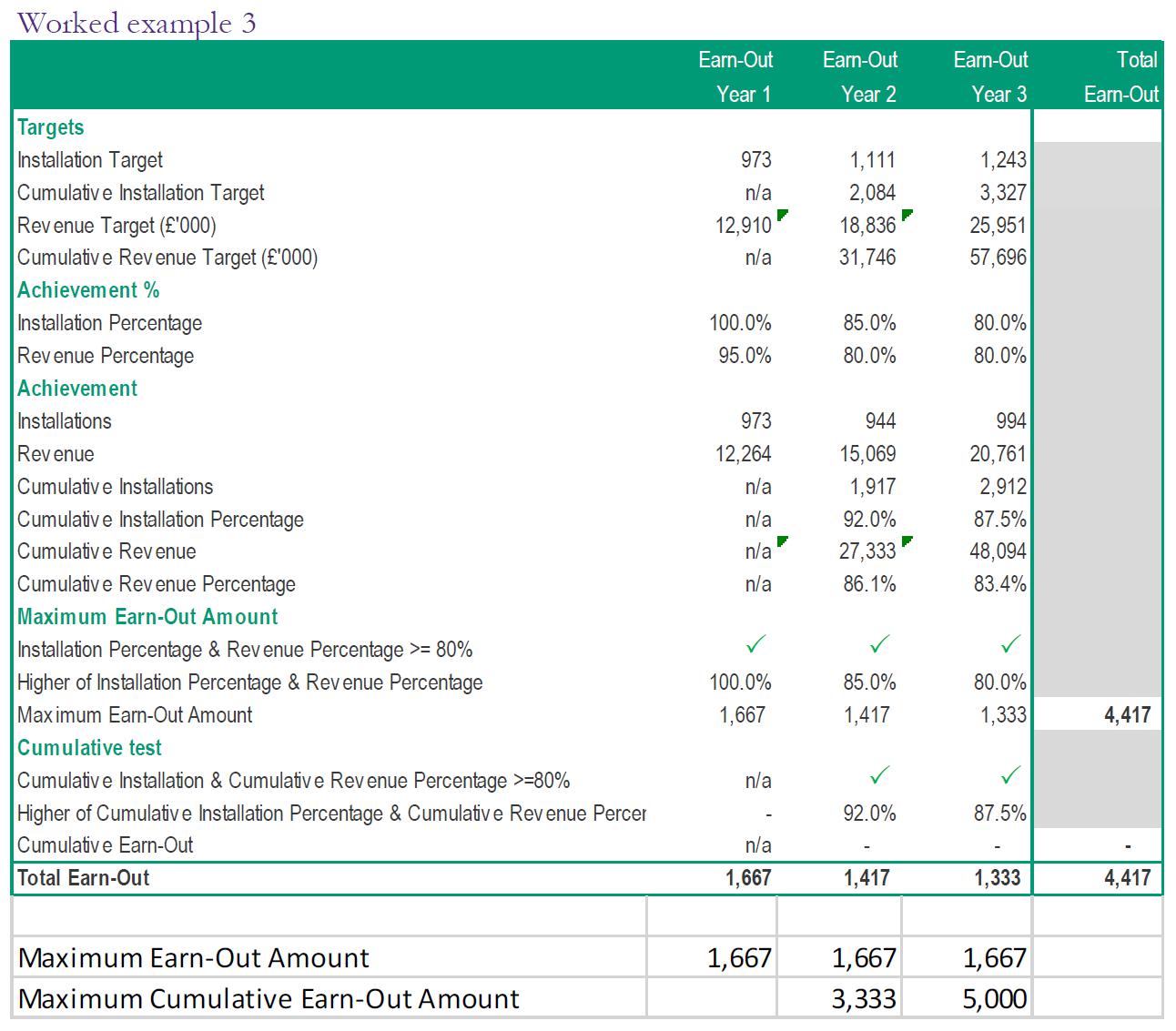Click the Year 1 checkmark for 80% threshold test
Screen dimensions: 1176x1031
[x=755, y=646]
